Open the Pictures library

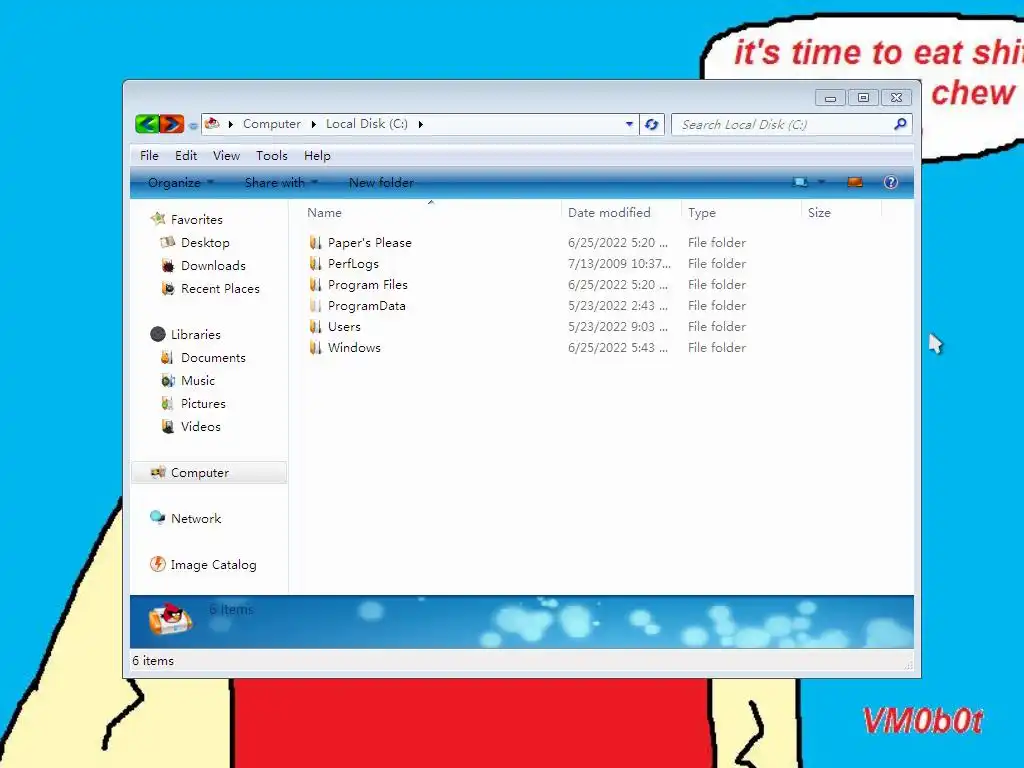click(x=203, y=404)
